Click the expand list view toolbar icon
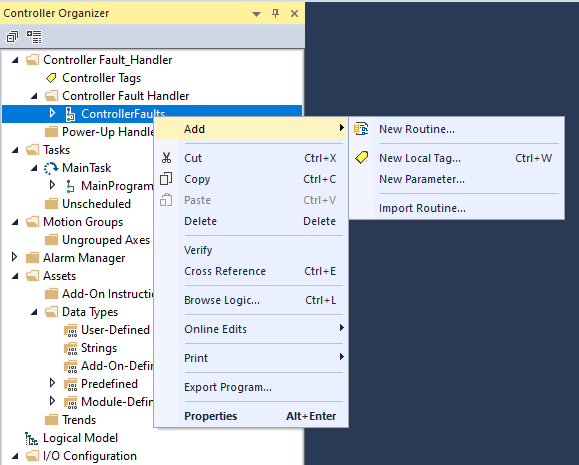This screenshot has width=579, height=465. 34,37
